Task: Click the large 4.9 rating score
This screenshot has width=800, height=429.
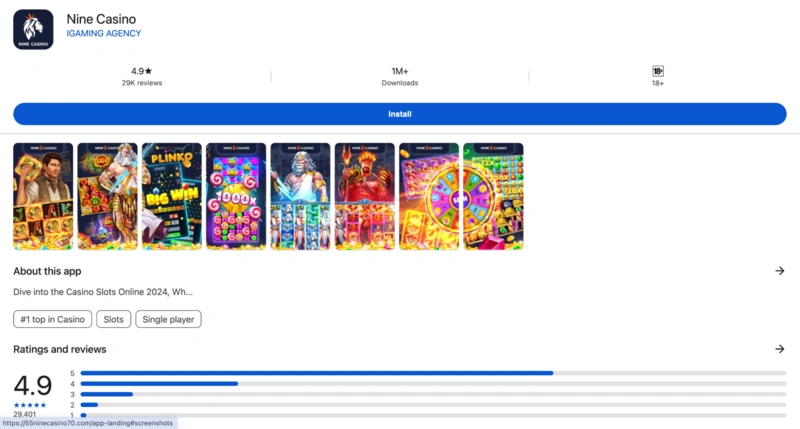Action: [x=33, y=385]
